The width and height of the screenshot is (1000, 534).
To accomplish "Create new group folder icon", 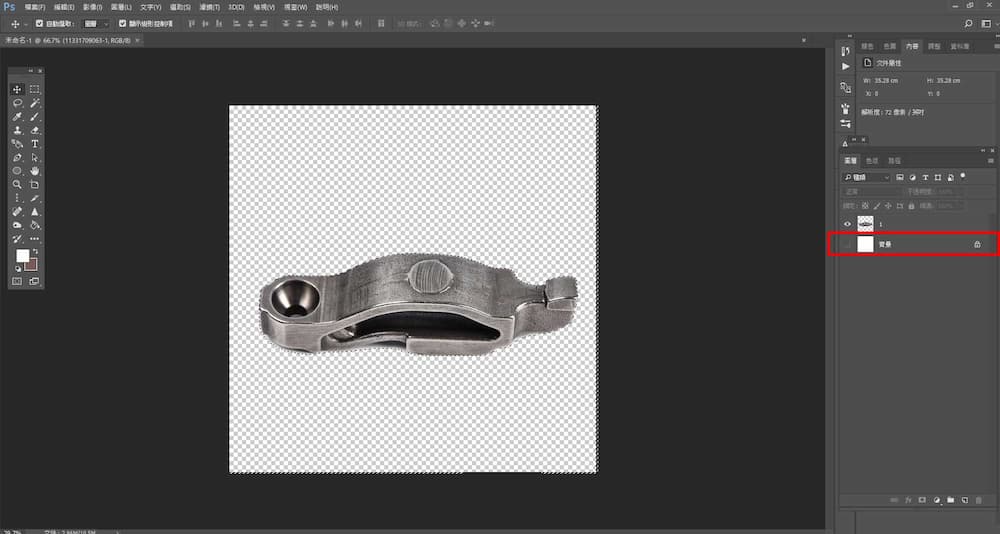I will (x=951, y=501).
